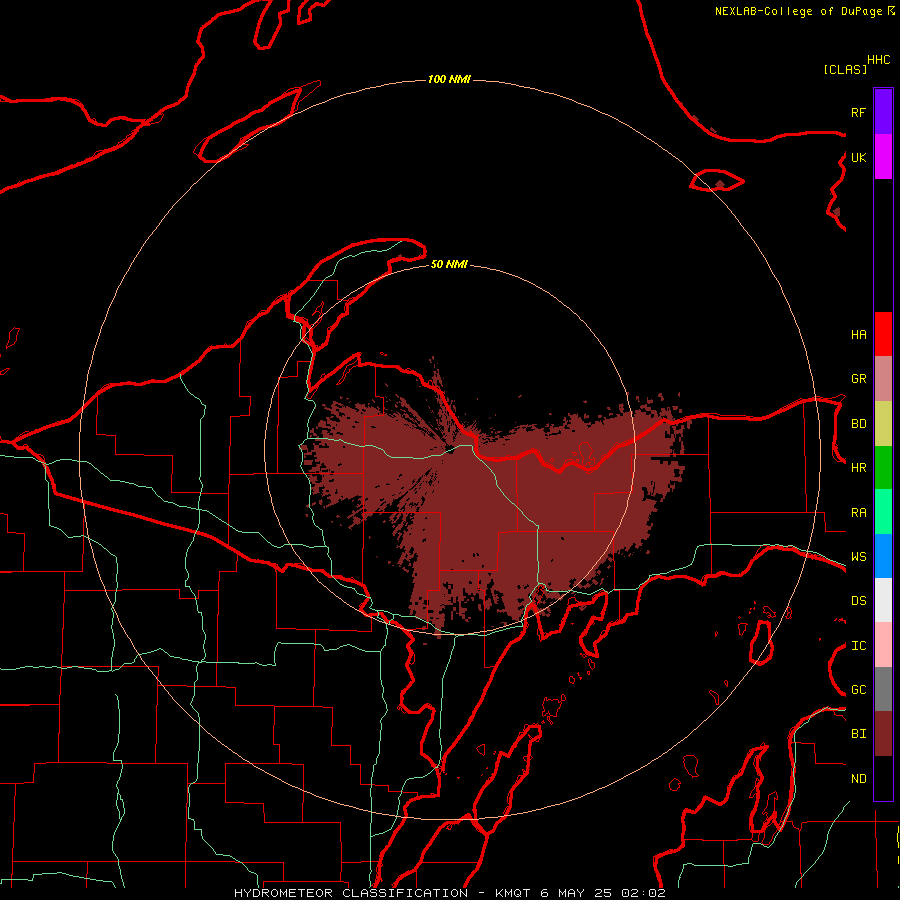The width and height of the screenshot is (900, 900).
Task: Click the 100 NMI range ring label
Action: [x=449, y=79]
